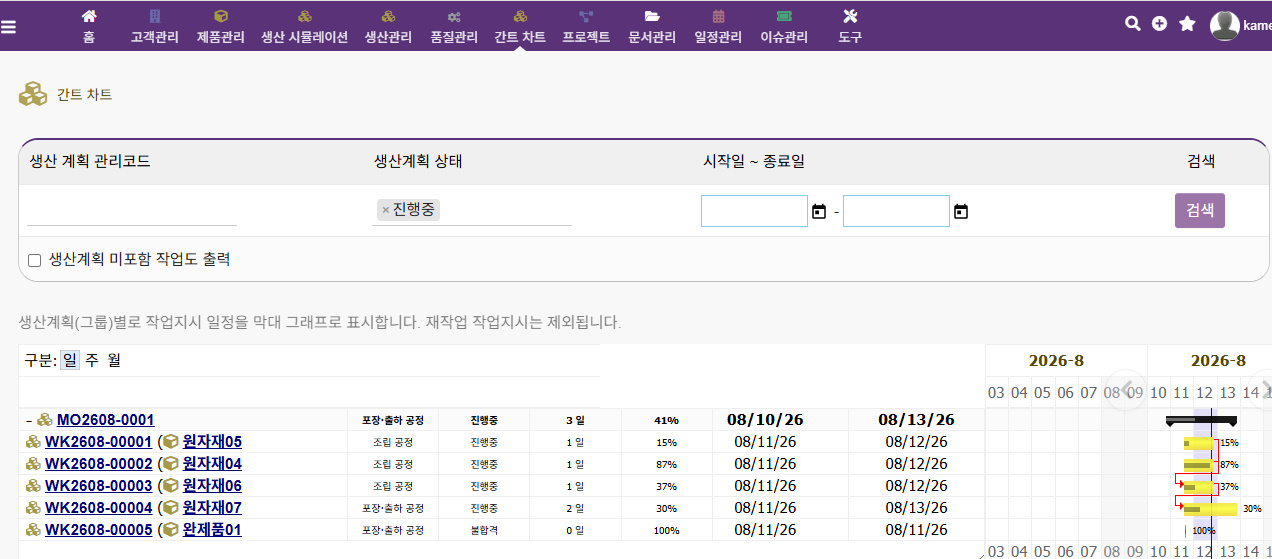Click the 08/13/26 end date in MO2608-0001 row
Viewport: 1272px width, 559px height.
tap(916, 420)
